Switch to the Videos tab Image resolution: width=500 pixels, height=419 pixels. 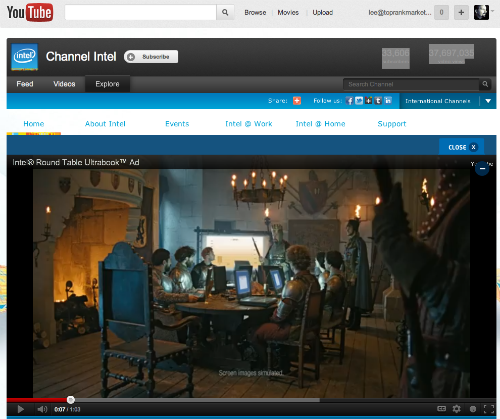coord(64,84)
